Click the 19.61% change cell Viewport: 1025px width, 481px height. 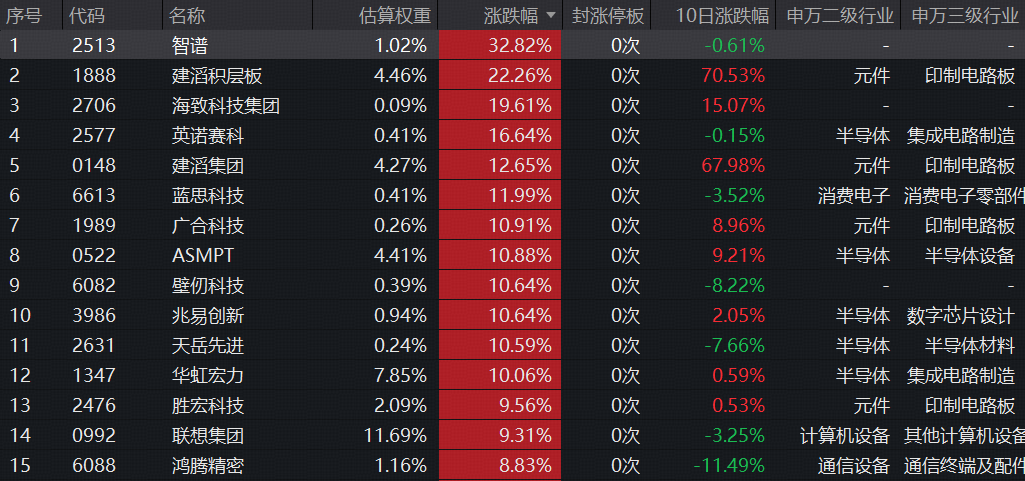pos(500,105)
